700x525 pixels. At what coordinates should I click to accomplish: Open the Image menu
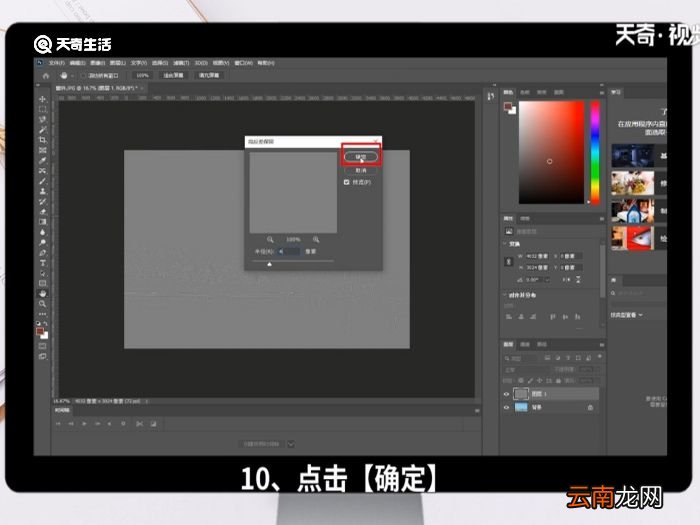[98, 63]
